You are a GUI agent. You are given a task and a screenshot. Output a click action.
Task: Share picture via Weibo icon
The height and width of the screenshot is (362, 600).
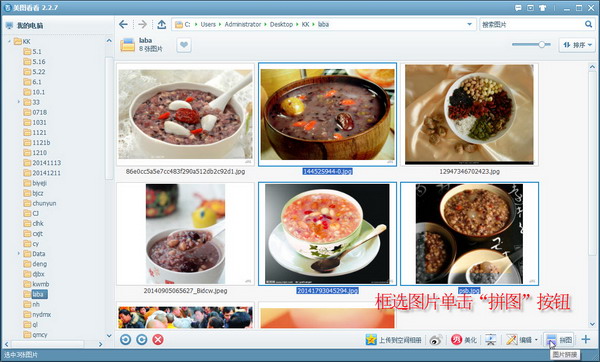[435, 339]
